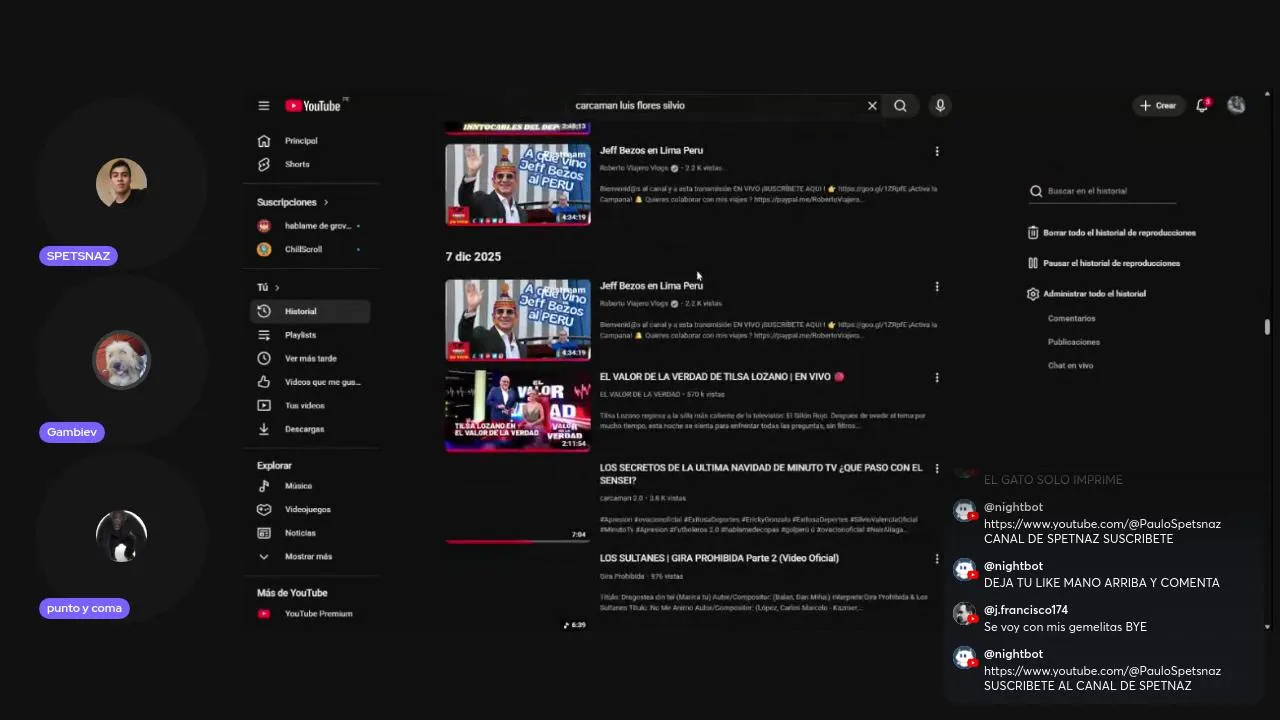Click the '7 dic 2025' date heading
The height and width of the screenshot is (720, 1280).
(473, 257)
